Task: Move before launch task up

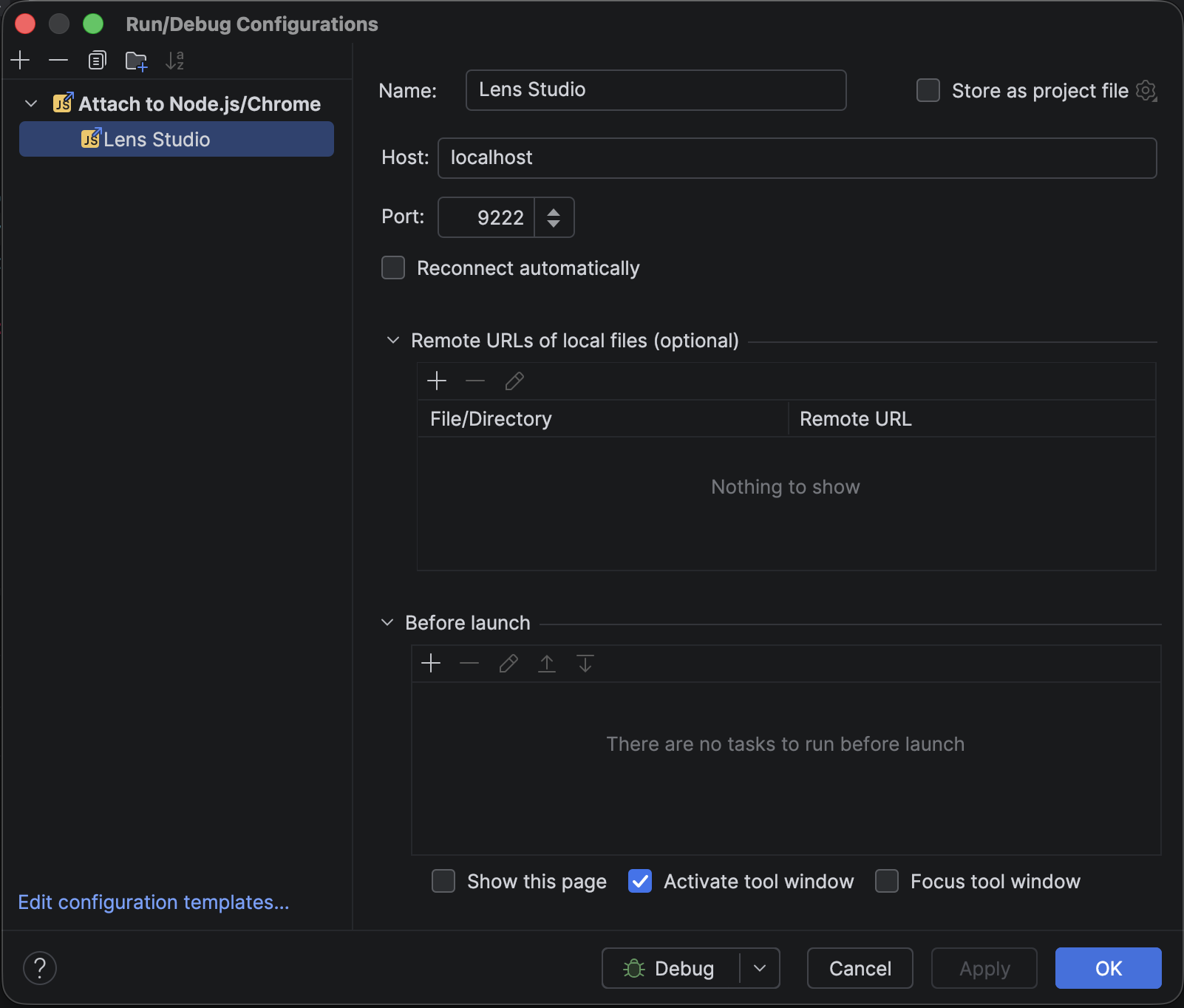Action: (x=547, y=663)
